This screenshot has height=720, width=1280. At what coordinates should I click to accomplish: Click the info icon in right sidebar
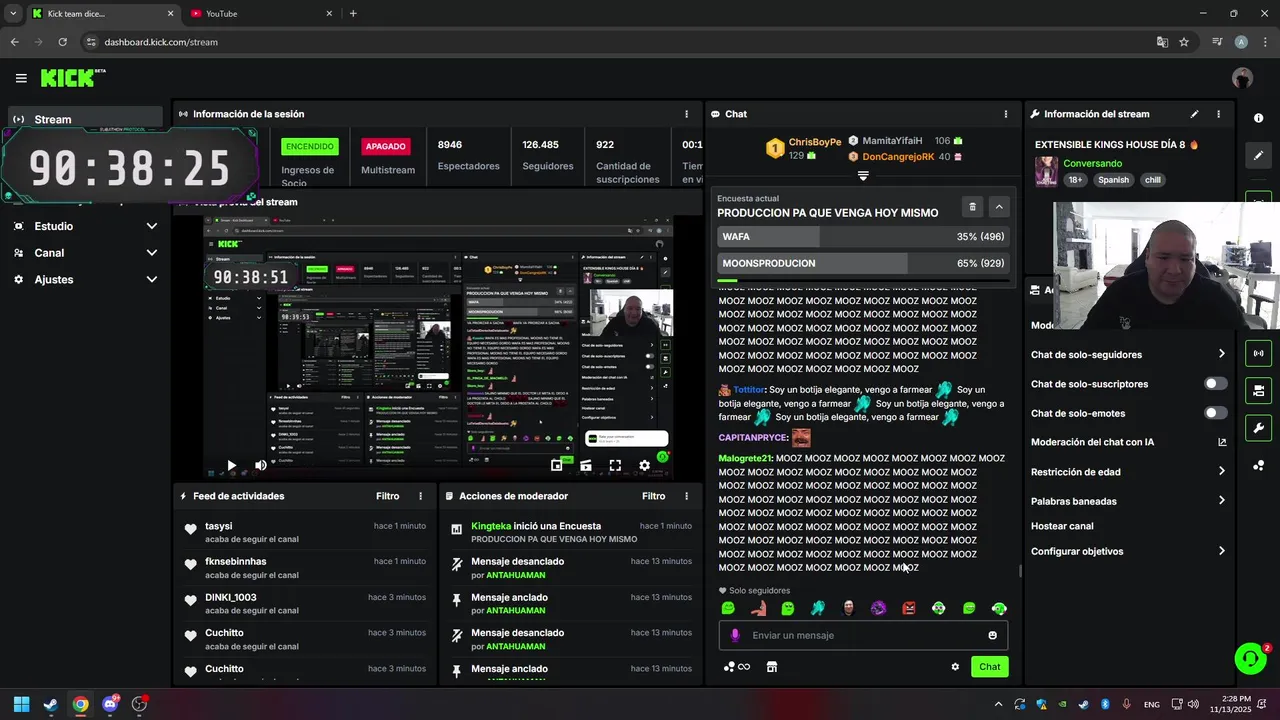click(1258, 118)
